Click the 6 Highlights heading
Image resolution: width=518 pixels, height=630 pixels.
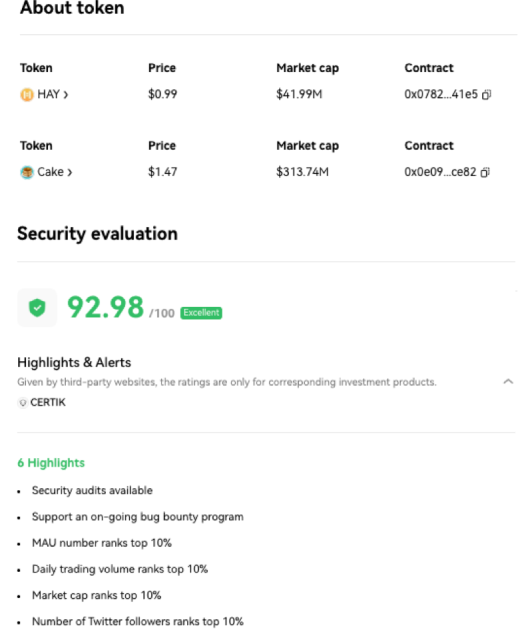click(51, 463)
